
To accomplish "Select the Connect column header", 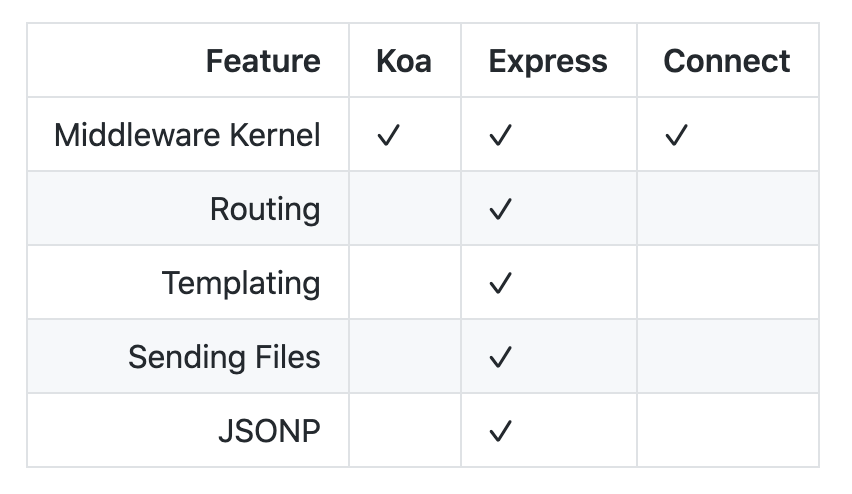I will point(727,61).
